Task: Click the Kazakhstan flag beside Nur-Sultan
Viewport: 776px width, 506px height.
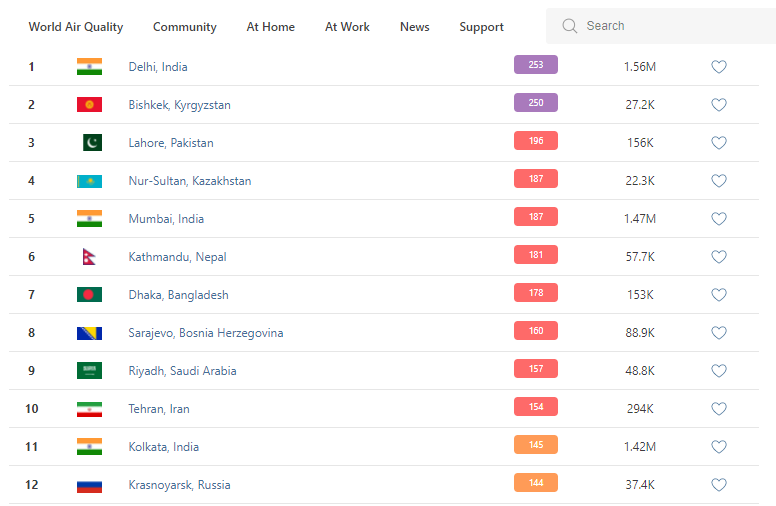Action: click(x=89, y=181)
